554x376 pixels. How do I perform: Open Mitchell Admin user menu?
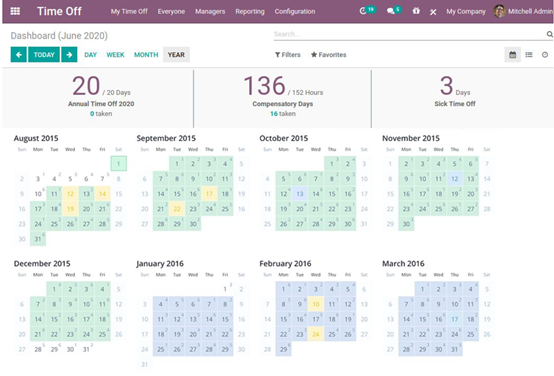click(x=524, y=11)
